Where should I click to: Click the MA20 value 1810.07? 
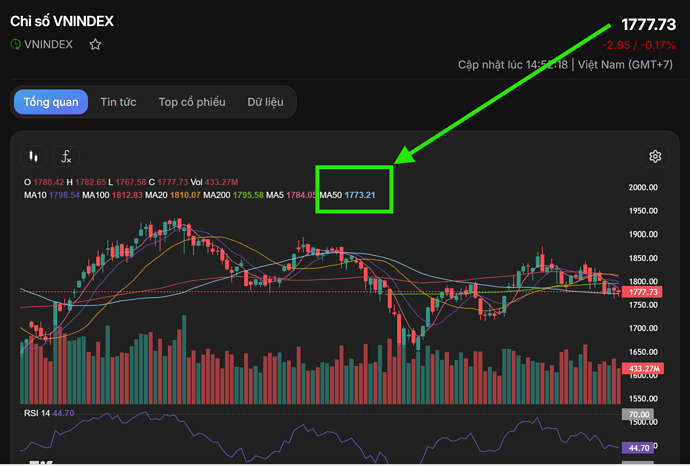click(x=185, y=195)
